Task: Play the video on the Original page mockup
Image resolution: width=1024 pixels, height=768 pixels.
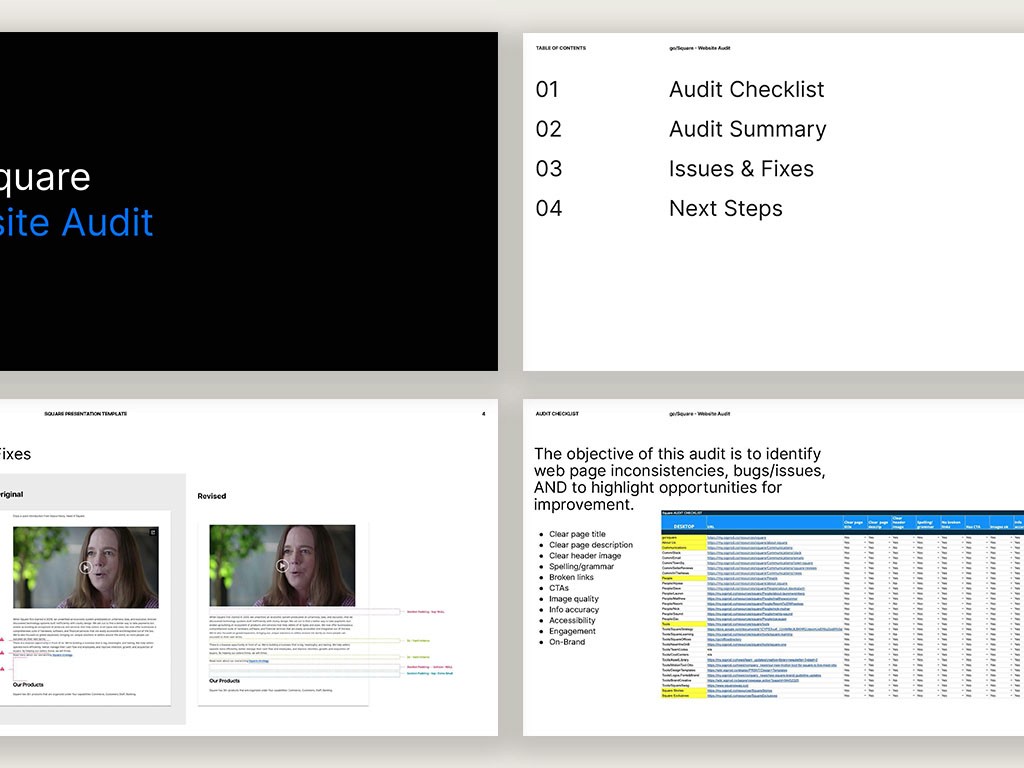Action: [86, 567]
